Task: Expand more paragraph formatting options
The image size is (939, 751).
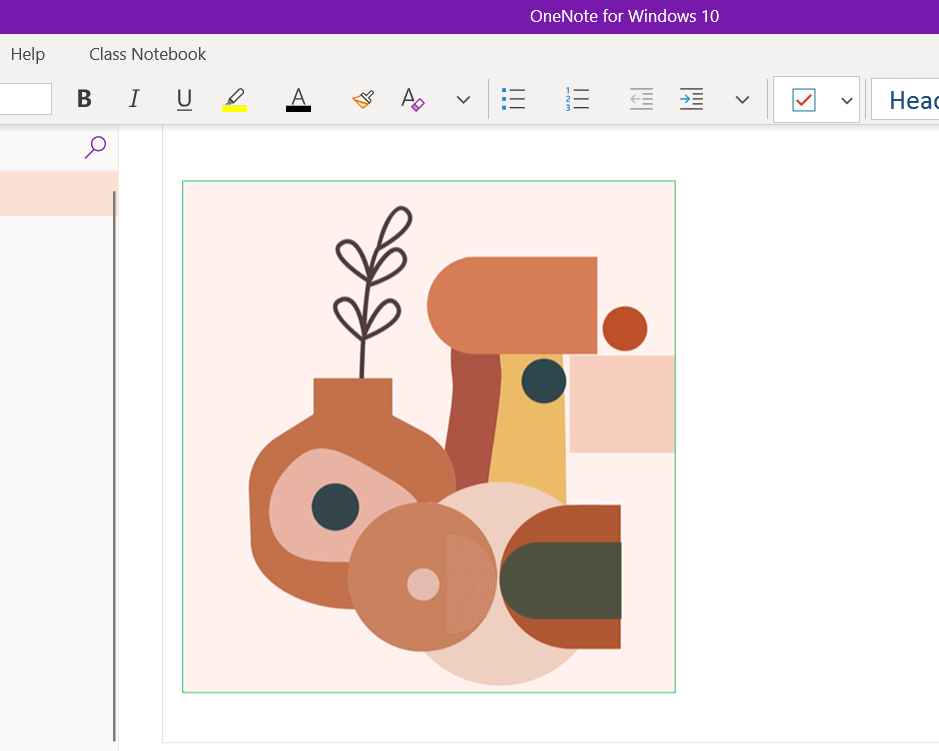Action: pos(742,99)
